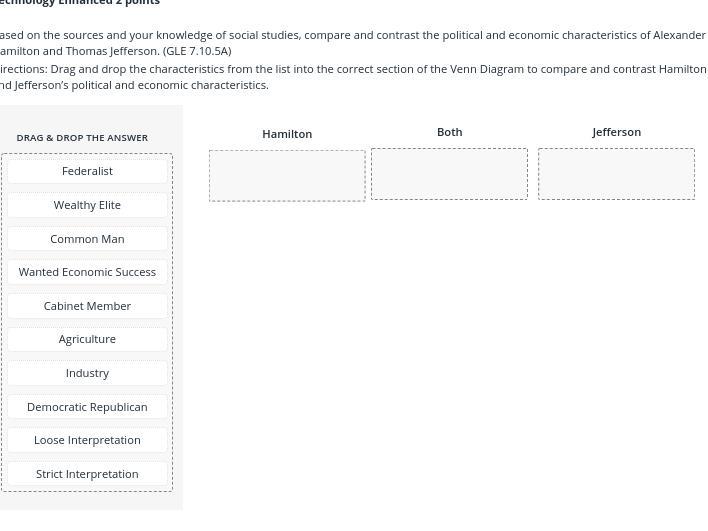708x531 pixels.
Task: Click the Common Man option
Action: pos(87,239)
